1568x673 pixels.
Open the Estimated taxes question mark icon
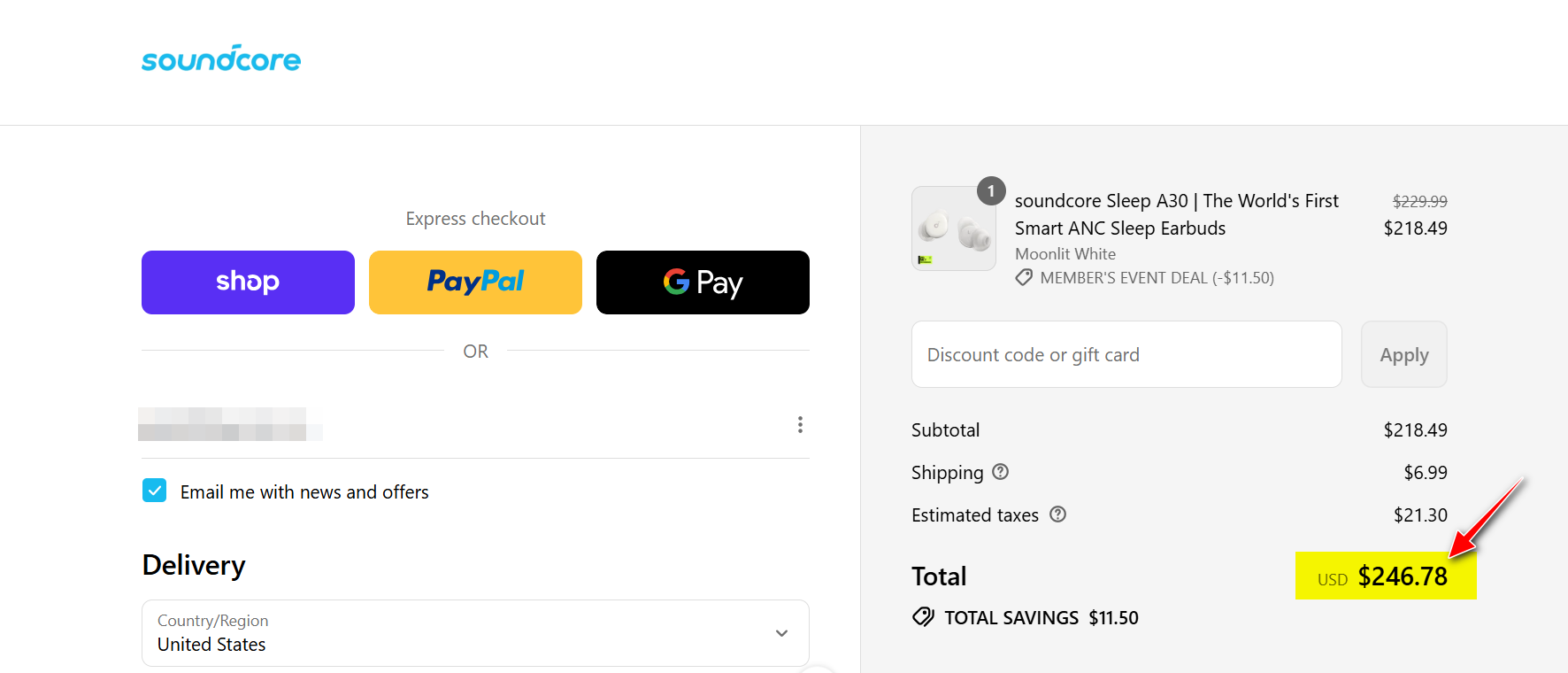coord(1058,514)
